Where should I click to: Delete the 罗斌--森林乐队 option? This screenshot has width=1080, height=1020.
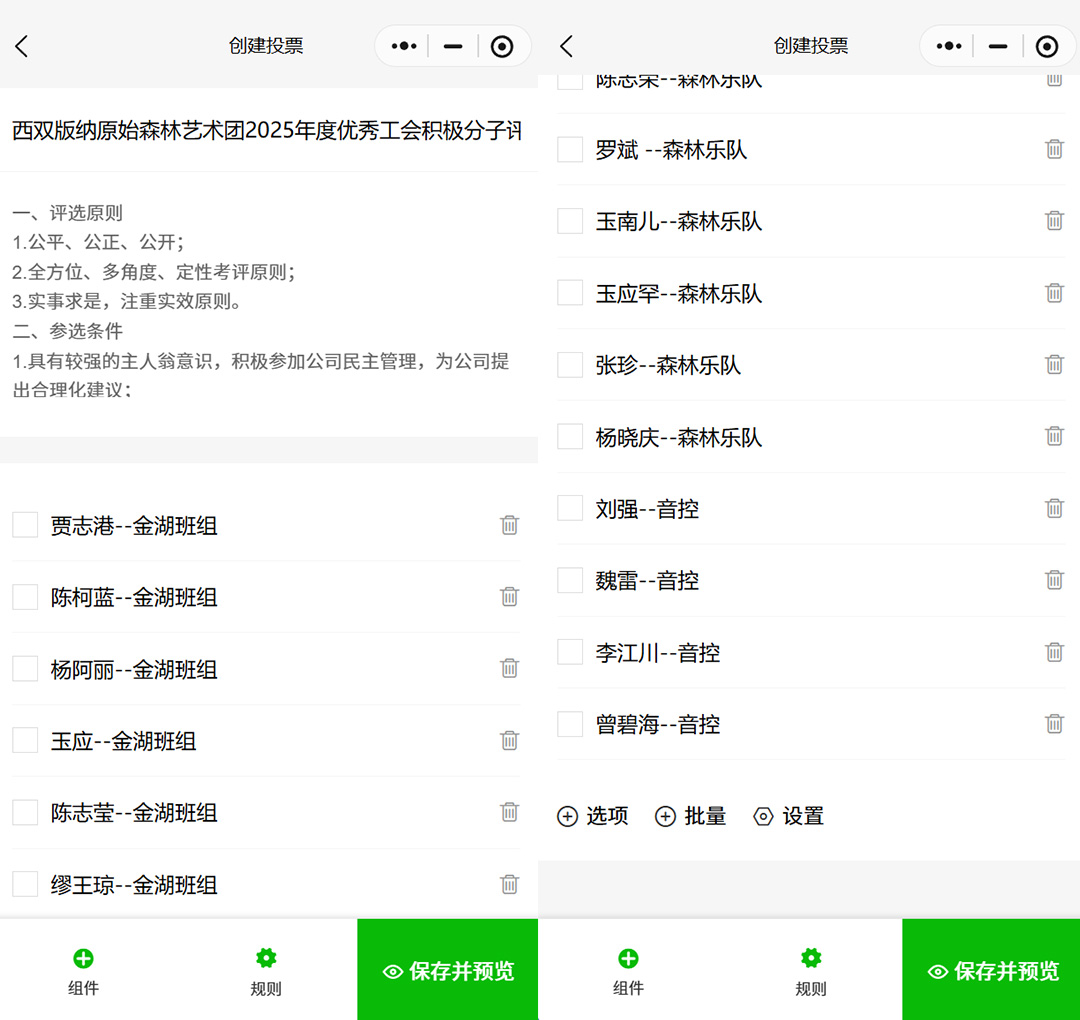click(1054, 149)
